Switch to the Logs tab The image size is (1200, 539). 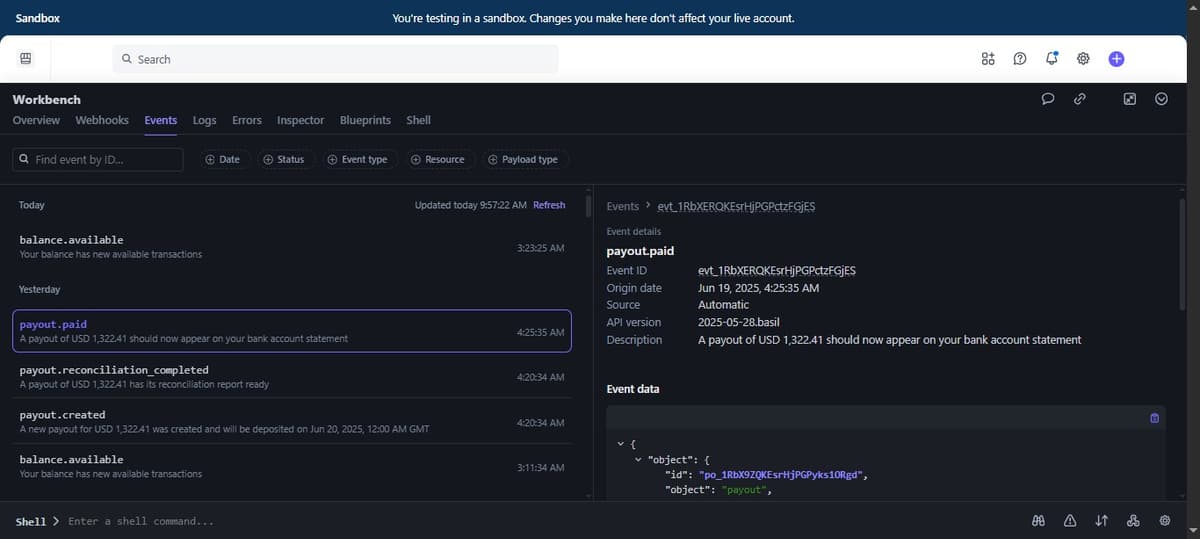204,120
